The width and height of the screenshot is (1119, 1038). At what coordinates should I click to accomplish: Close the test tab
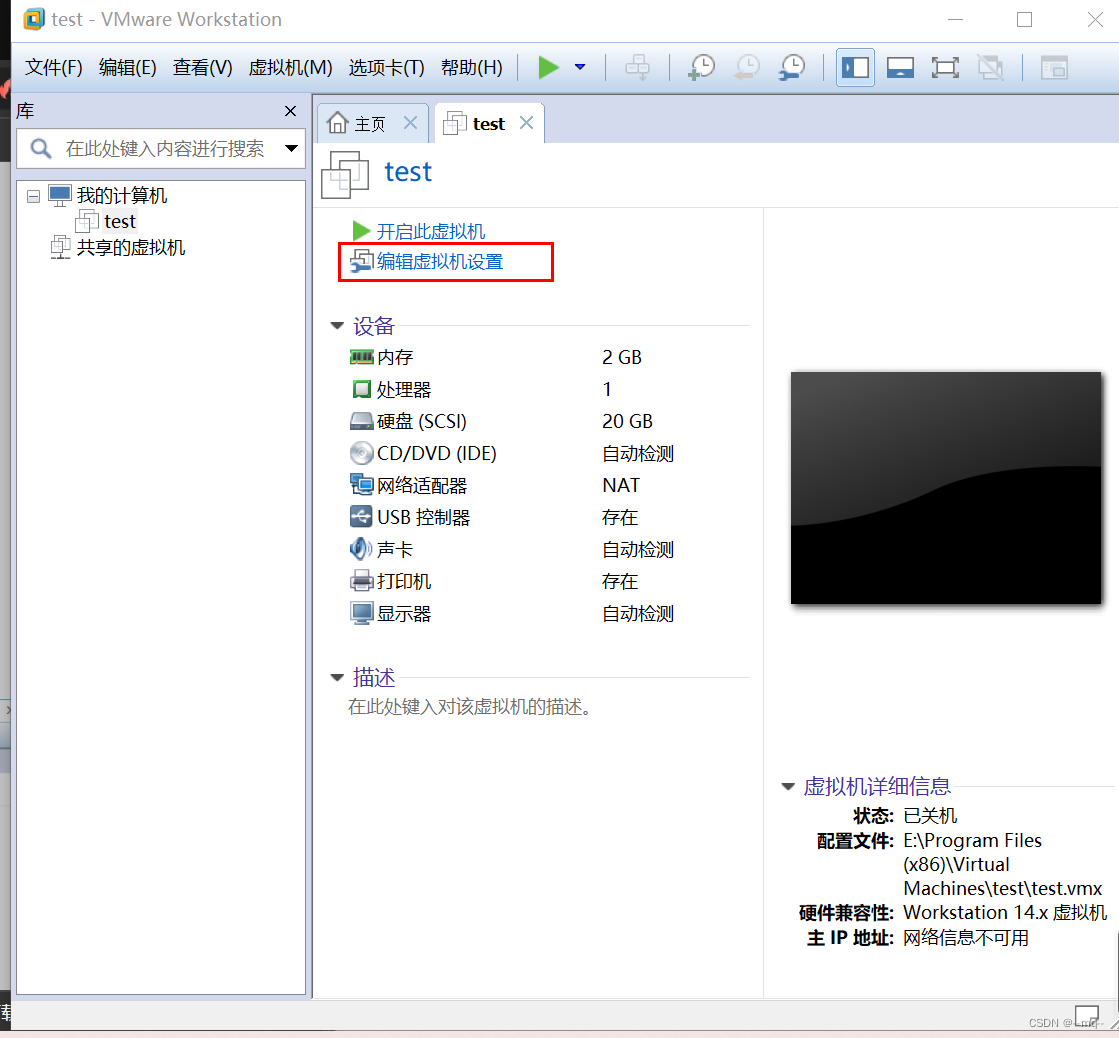click(x=527, y=123)
